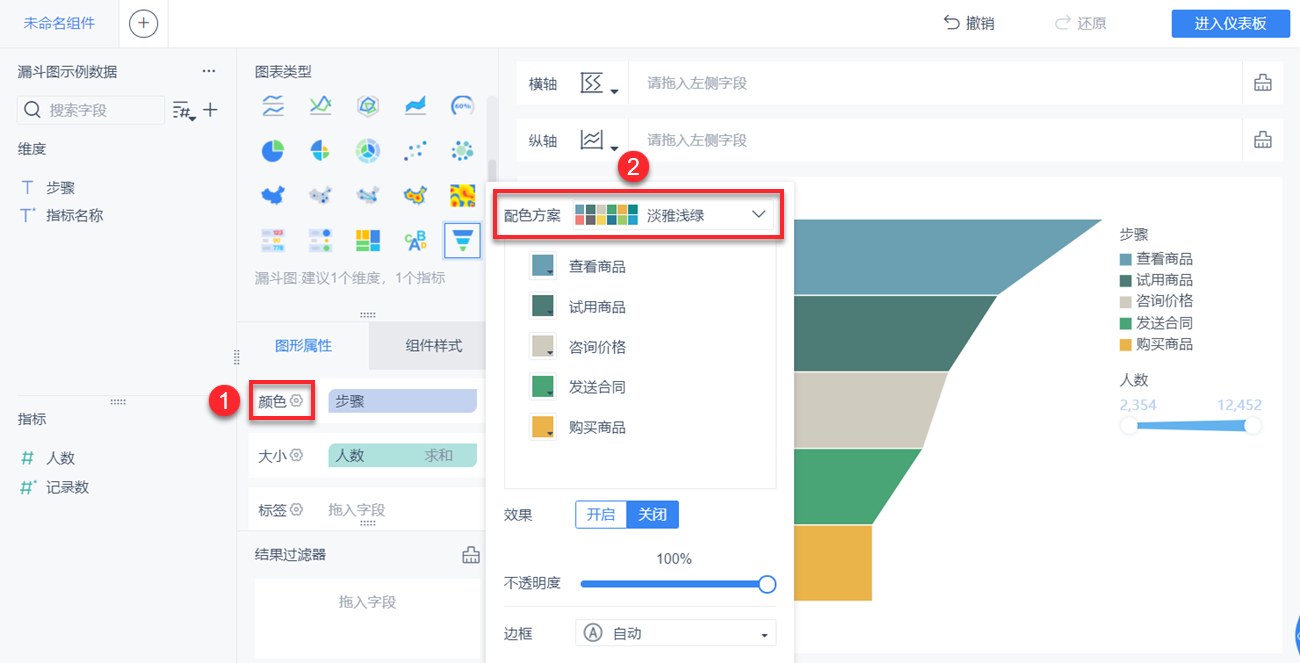Select the 未命名组件 tab
The image size is (1300, 663).
(x=59, y=23)
